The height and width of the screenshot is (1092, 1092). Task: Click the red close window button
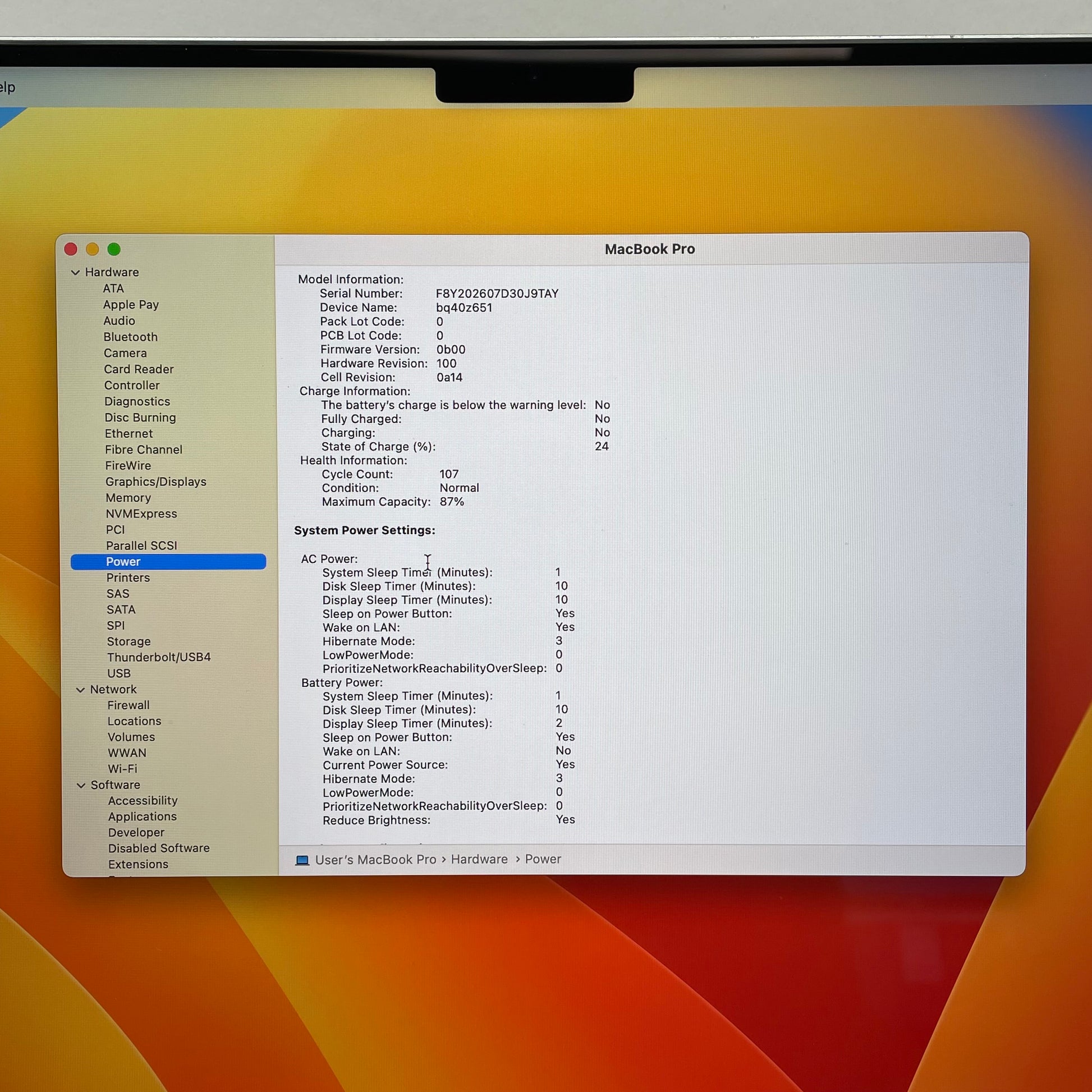[x=71, y=249]
